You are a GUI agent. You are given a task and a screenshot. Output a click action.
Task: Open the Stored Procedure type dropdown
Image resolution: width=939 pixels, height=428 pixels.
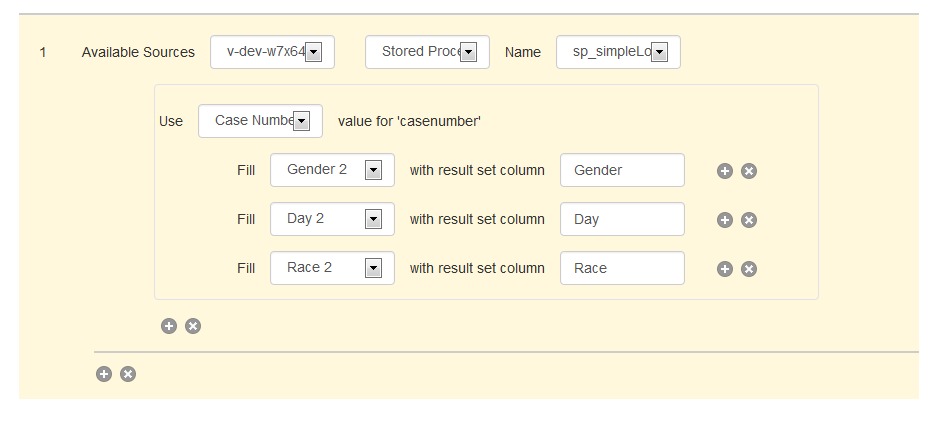(428, 52)
